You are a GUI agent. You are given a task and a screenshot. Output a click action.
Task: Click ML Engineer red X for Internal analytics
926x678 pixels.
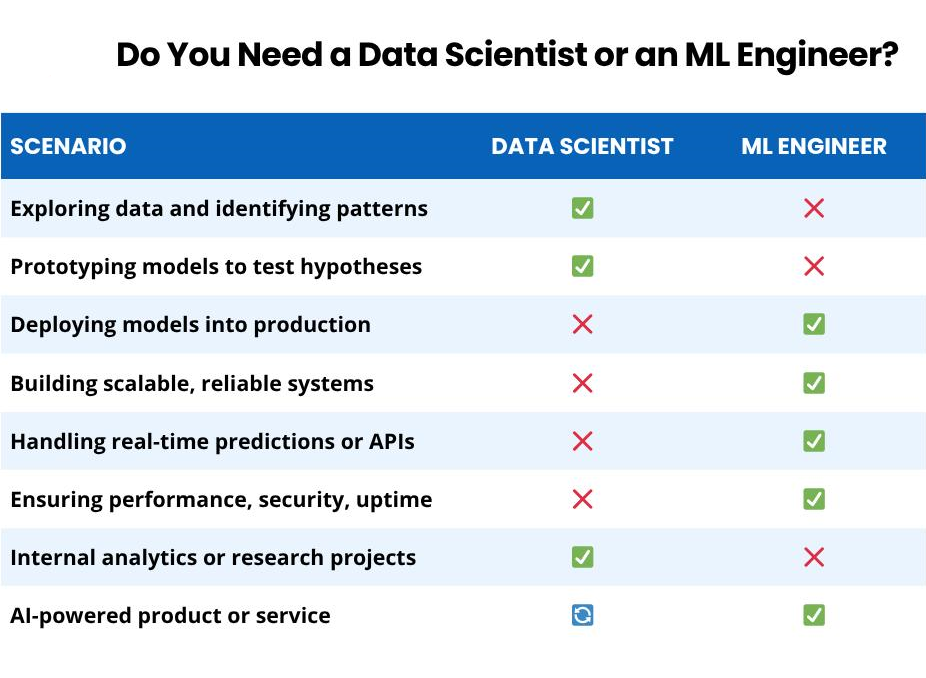[814, 557]
